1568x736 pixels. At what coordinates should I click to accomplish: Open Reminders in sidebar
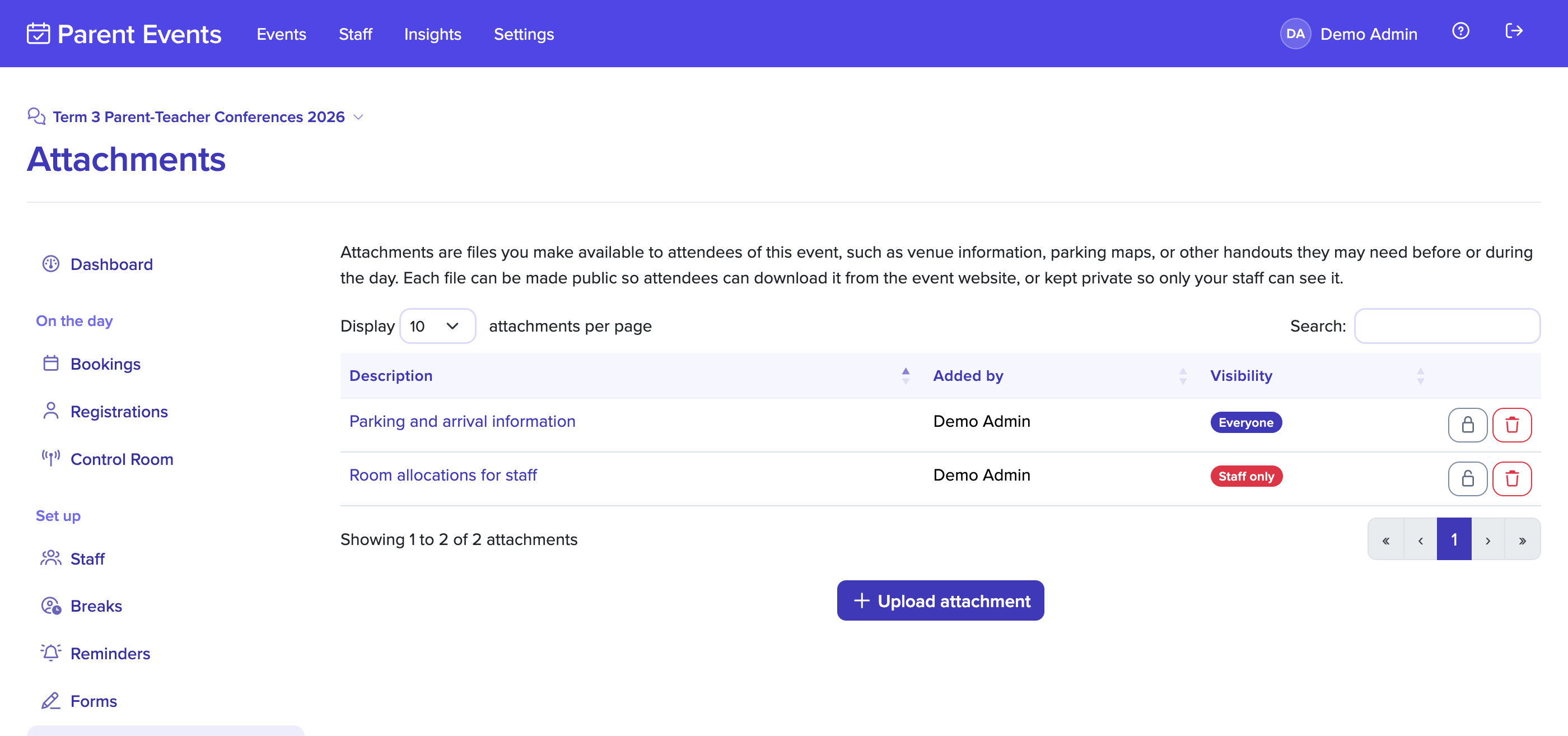(110, 654)
